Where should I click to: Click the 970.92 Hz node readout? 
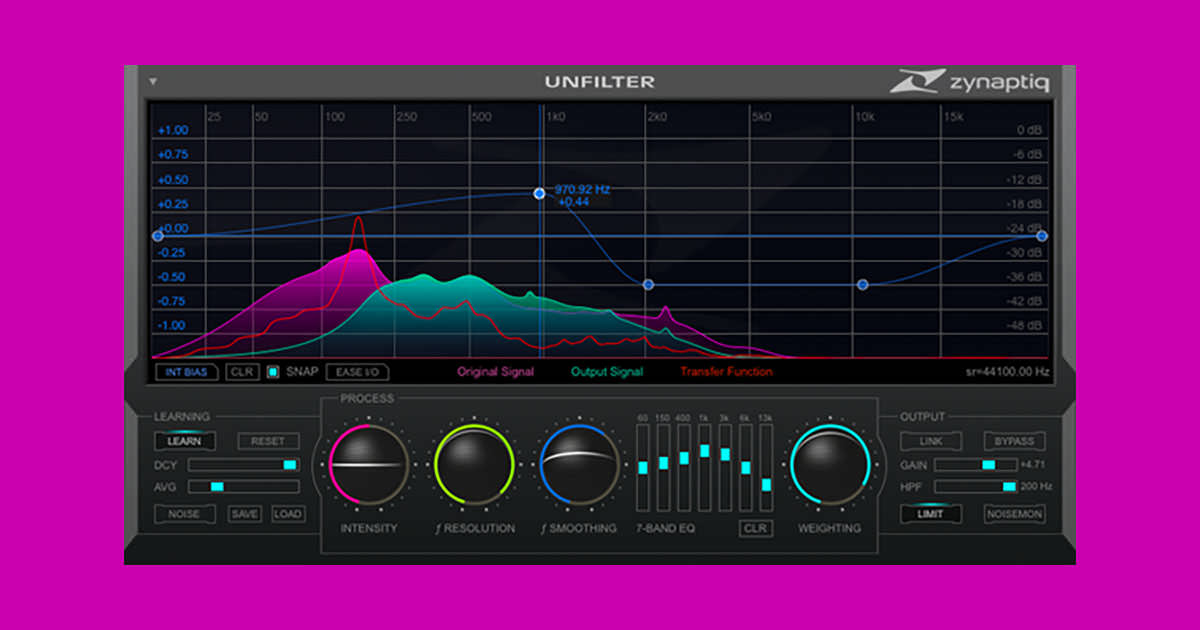[582, 188]
